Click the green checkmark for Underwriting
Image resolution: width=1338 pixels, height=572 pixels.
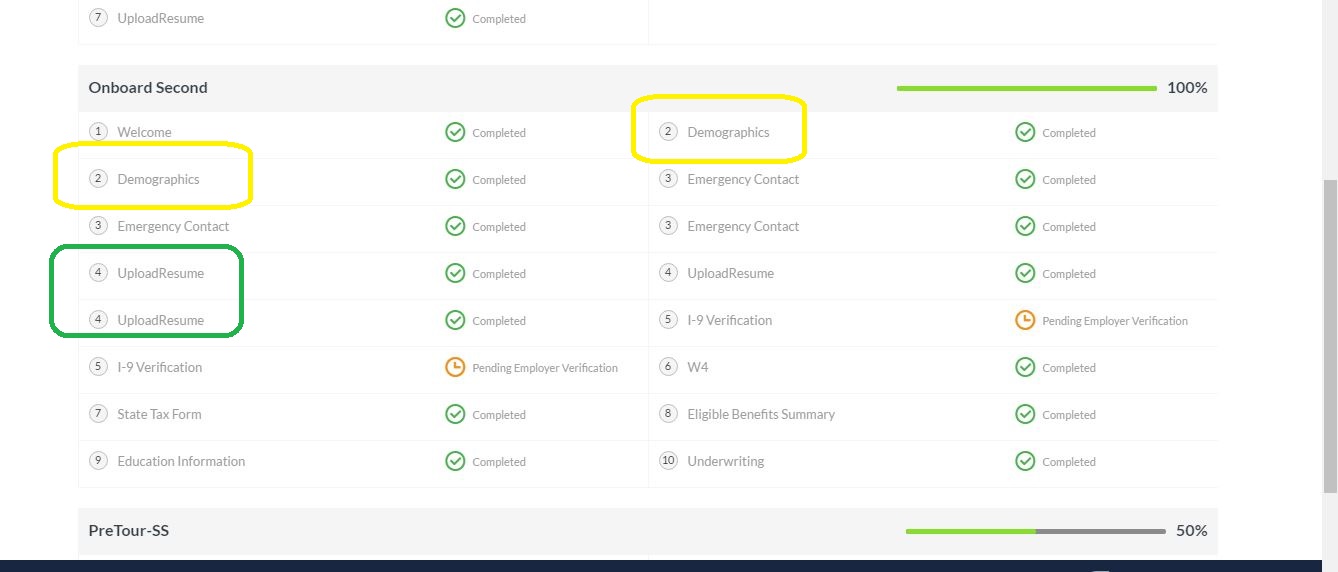coord(1025,461)
